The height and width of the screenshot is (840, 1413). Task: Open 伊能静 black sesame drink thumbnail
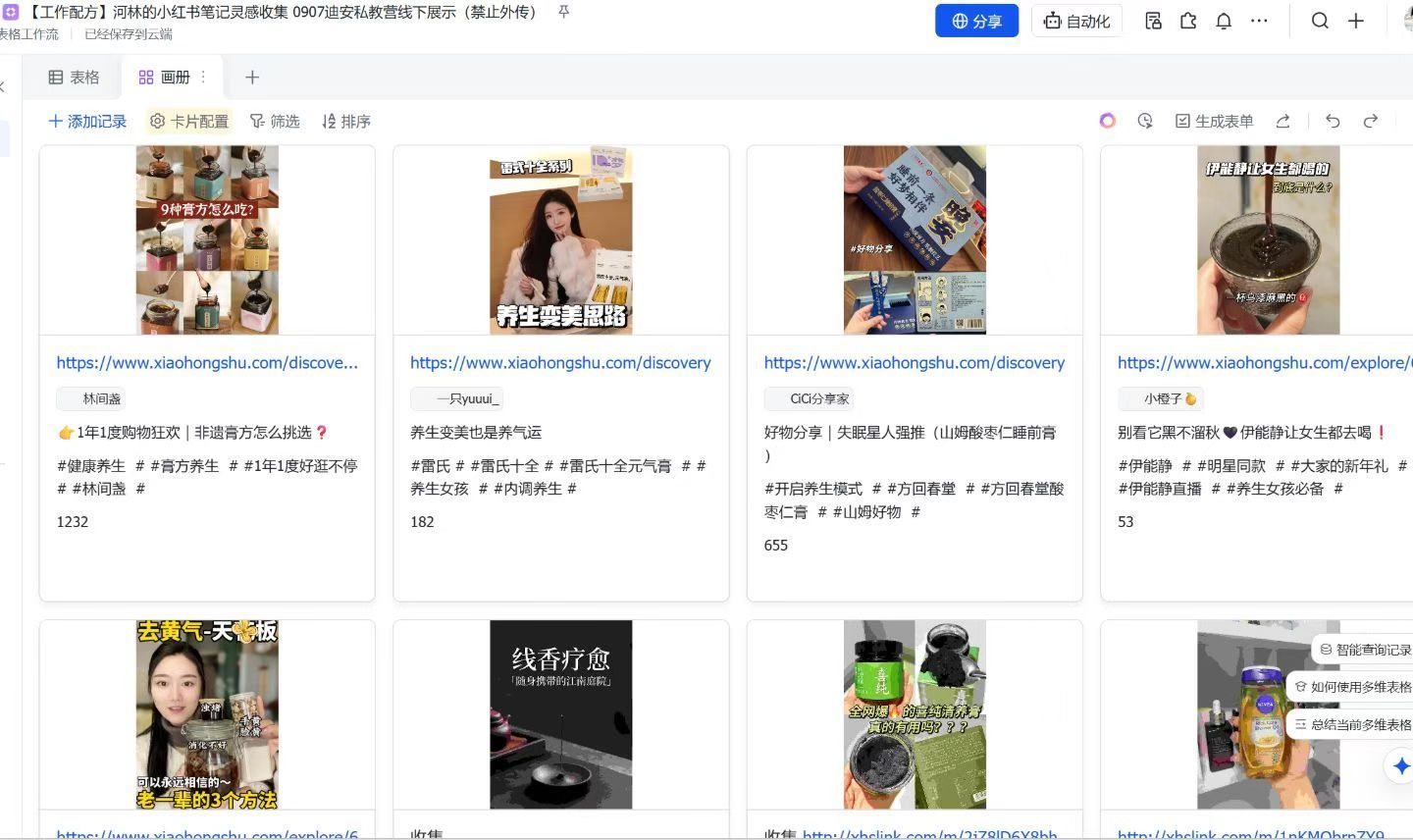click(1268, 240)
